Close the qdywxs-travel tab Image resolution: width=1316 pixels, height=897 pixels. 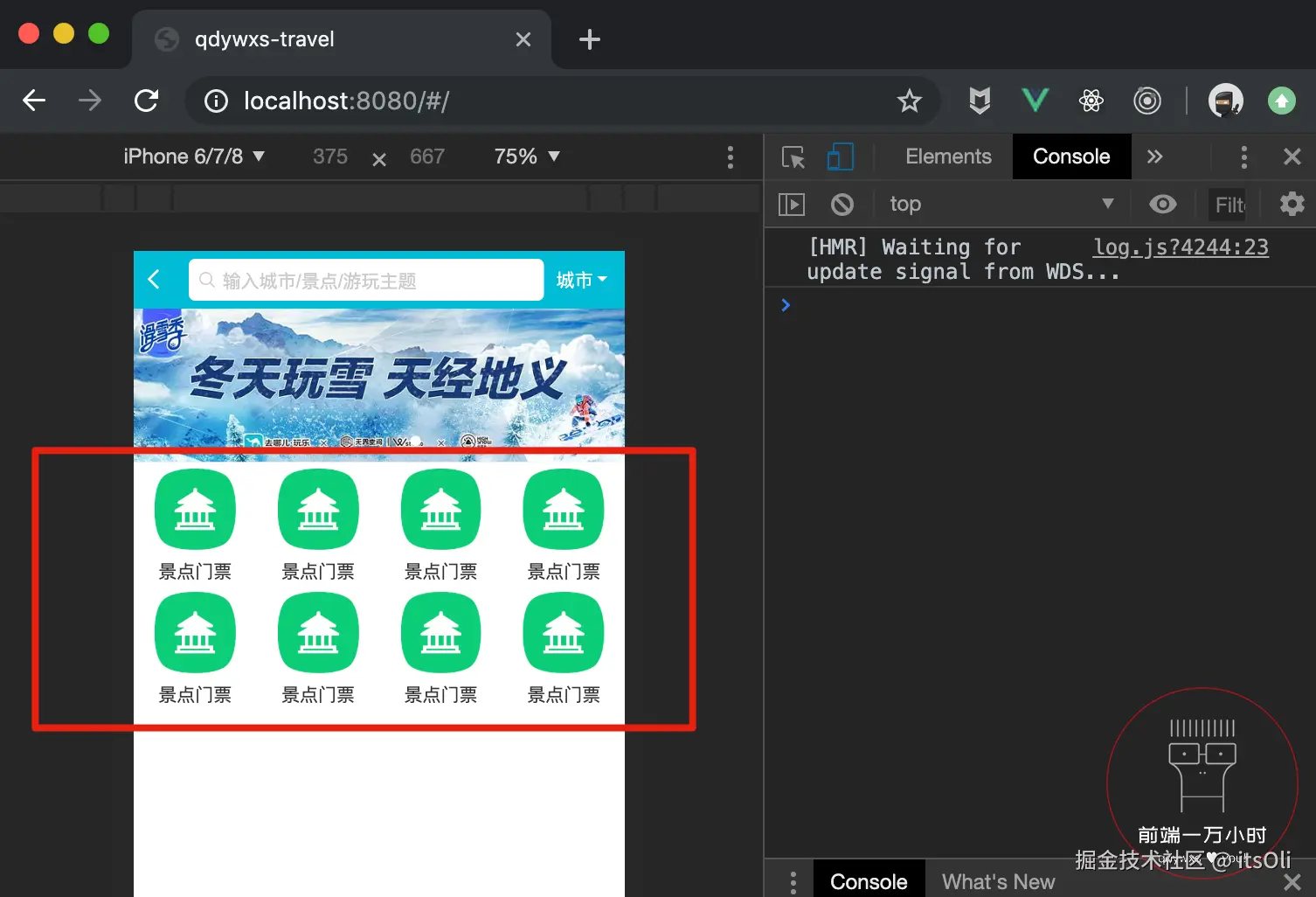coord(523,39)
